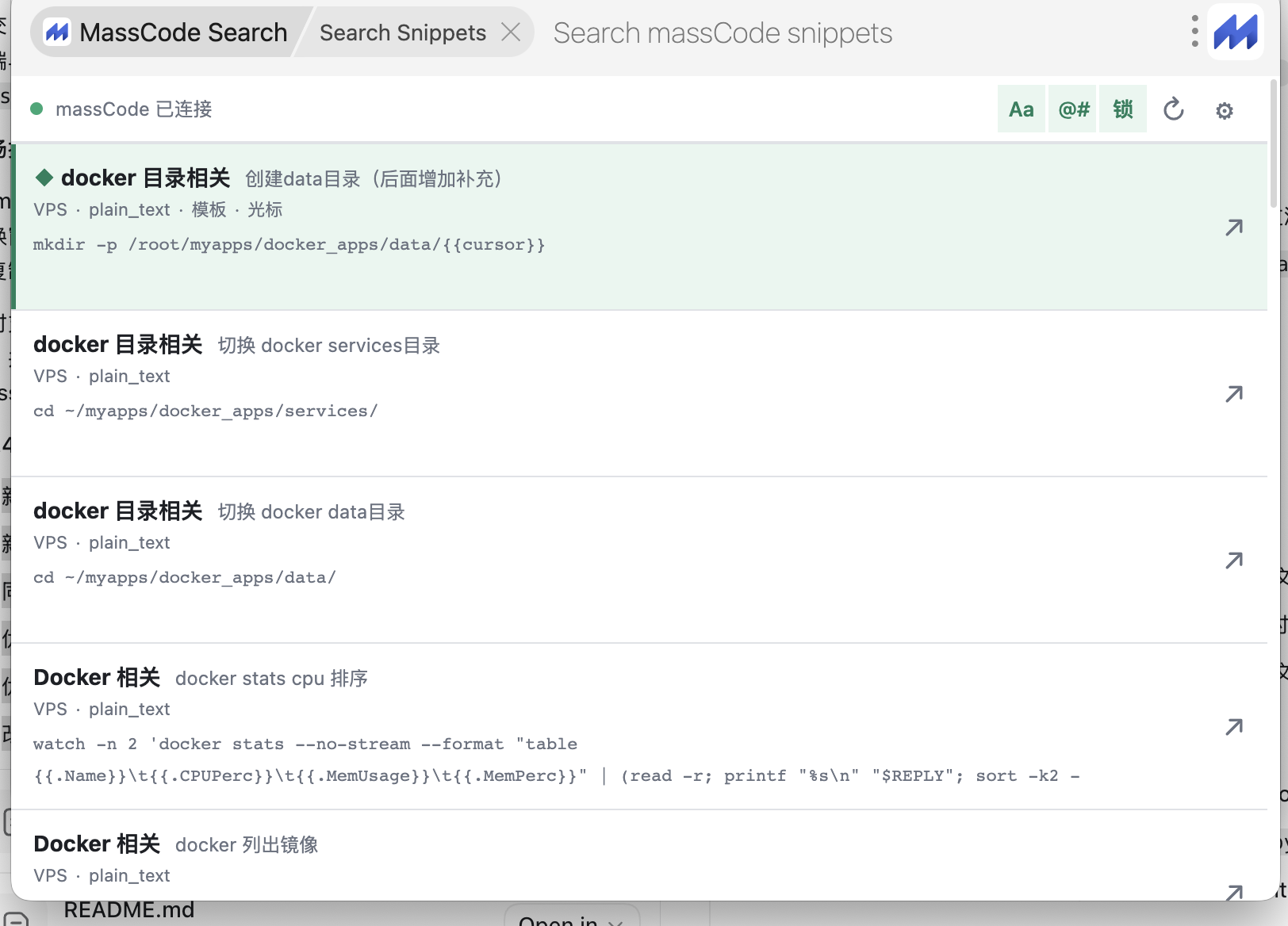Click the vertical scrollbar of the results list
Image resolution: width=1288 pixels, height=926 pixels.
pyautogui.click(x=1274, y=143)
